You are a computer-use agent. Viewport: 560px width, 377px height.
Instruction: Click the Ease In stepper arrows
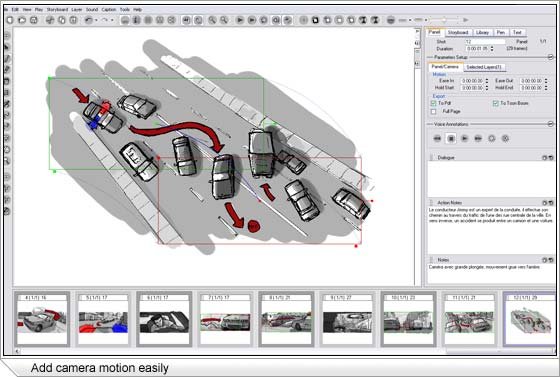tap(487, 81)
